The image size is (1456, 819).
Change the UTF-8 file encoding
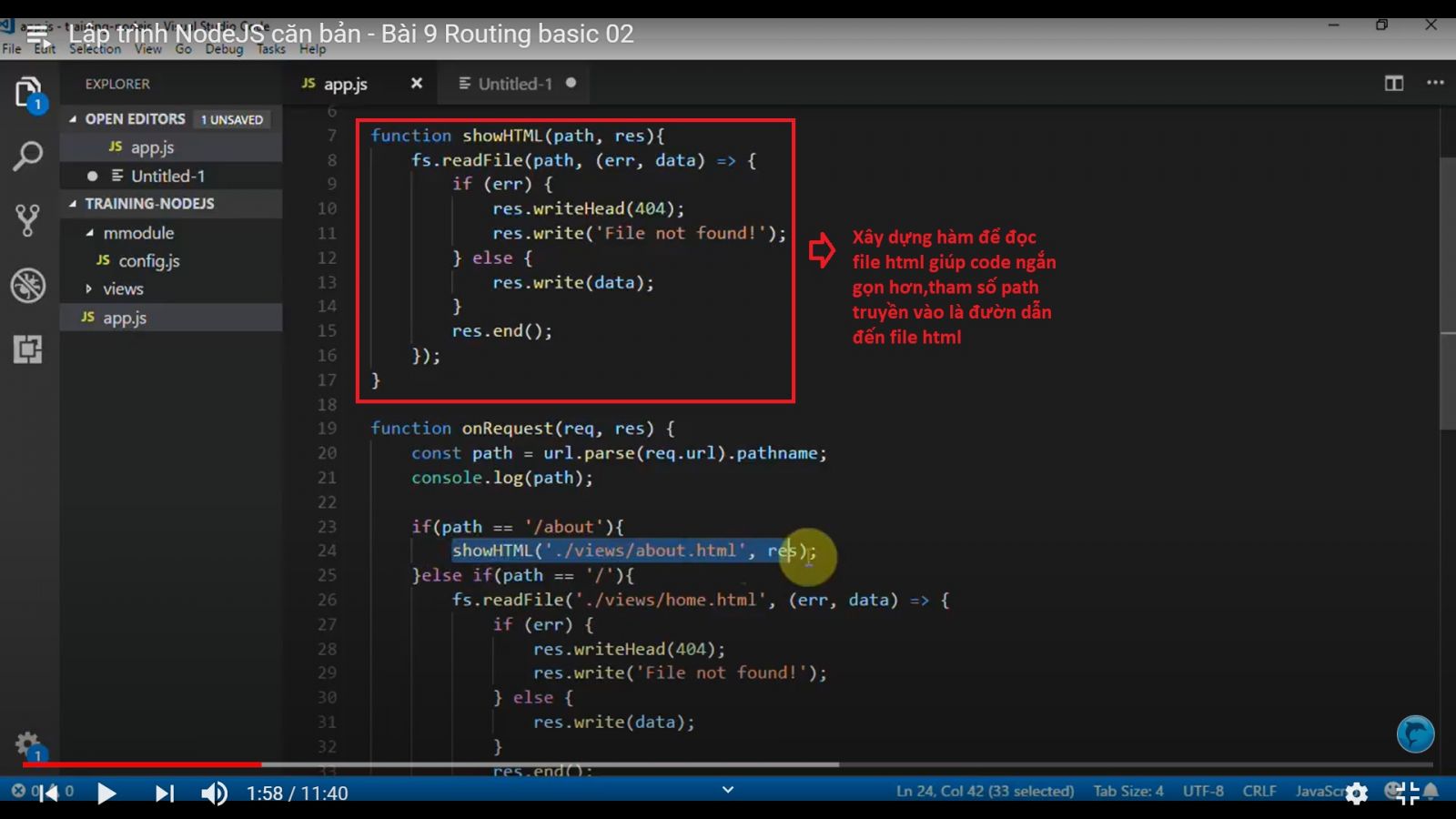point(1203,791)
